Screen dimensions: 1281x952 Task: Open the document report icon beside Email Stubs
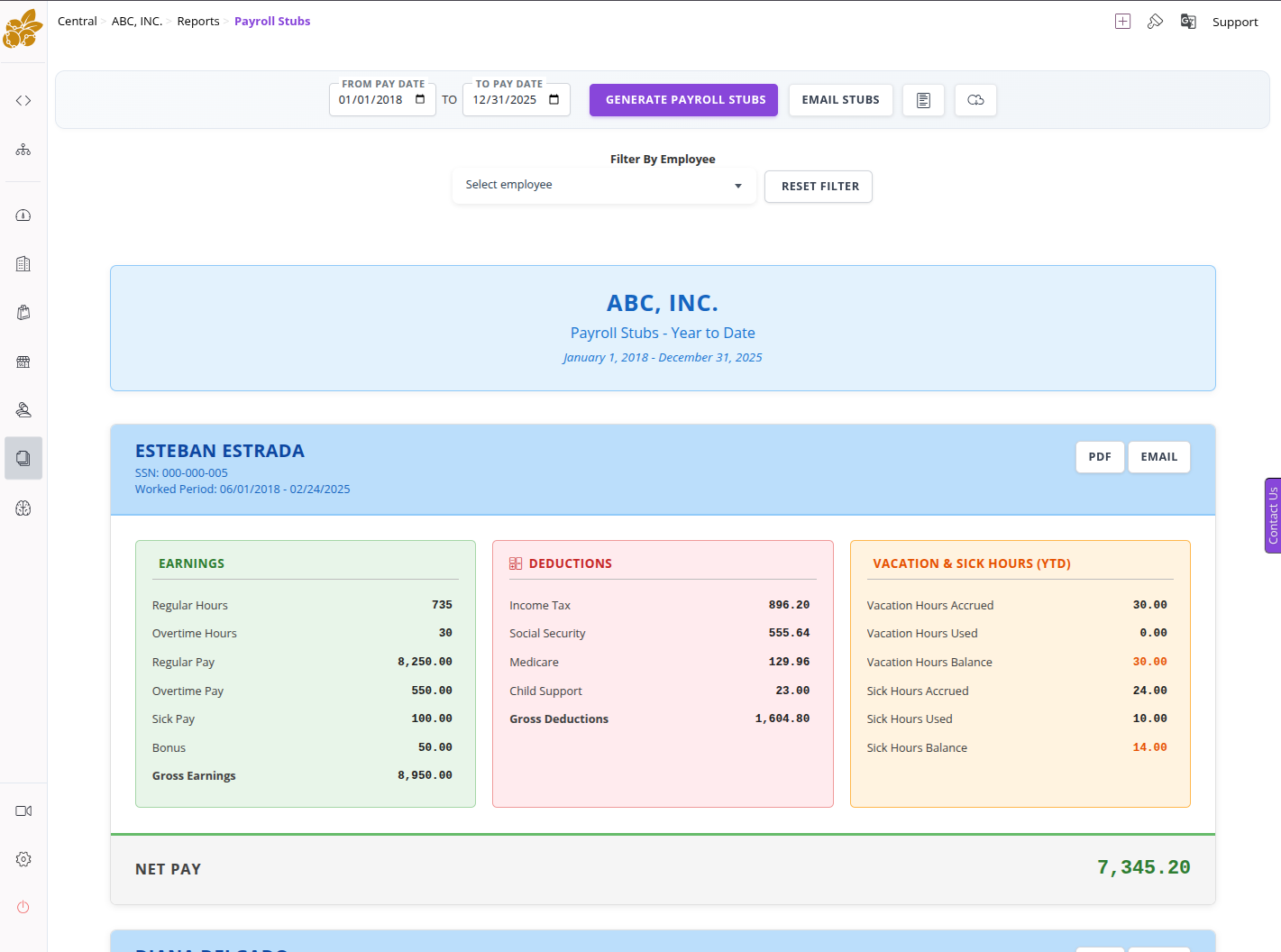923,100
